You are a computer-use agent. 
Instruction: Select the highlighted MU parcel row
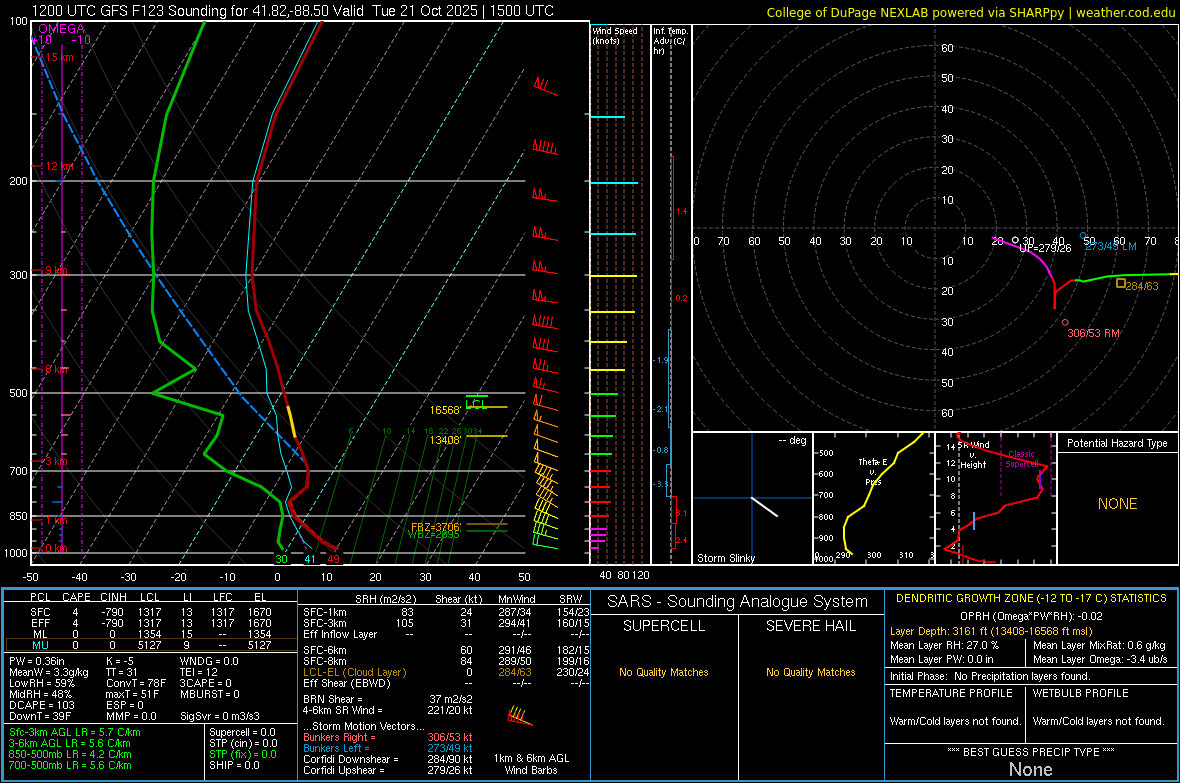149,645
